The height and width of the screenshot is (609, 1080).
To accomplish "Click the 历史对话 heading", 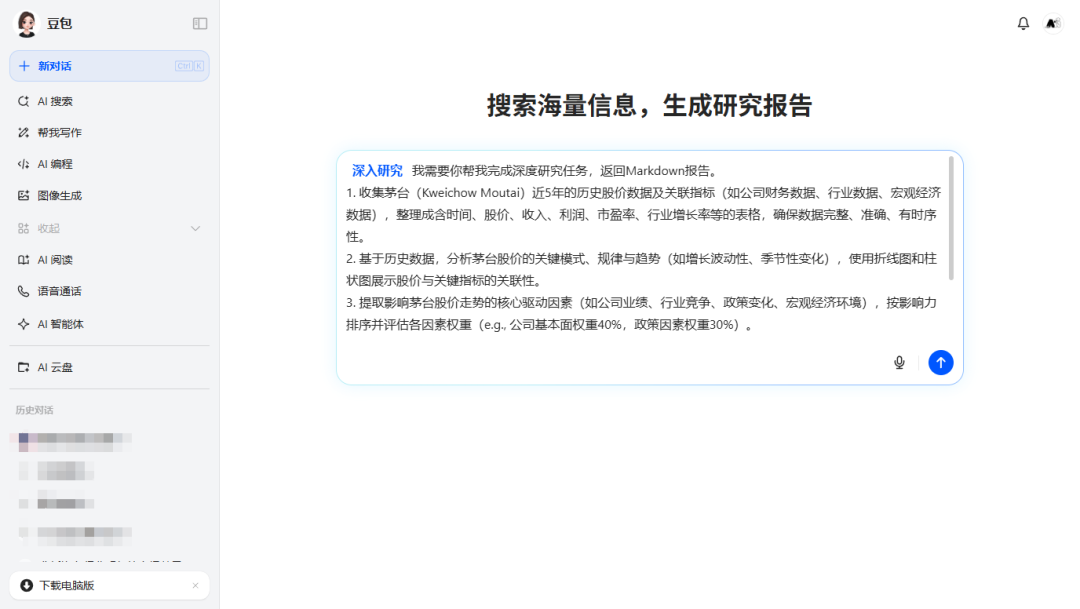I will [x=34, y=410].
